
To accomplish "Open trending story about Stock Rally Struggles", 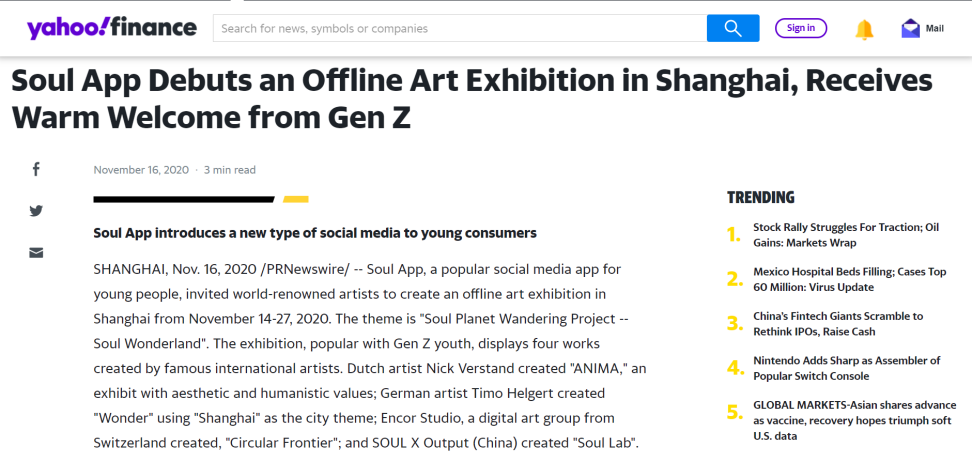I will pos(846,235).
